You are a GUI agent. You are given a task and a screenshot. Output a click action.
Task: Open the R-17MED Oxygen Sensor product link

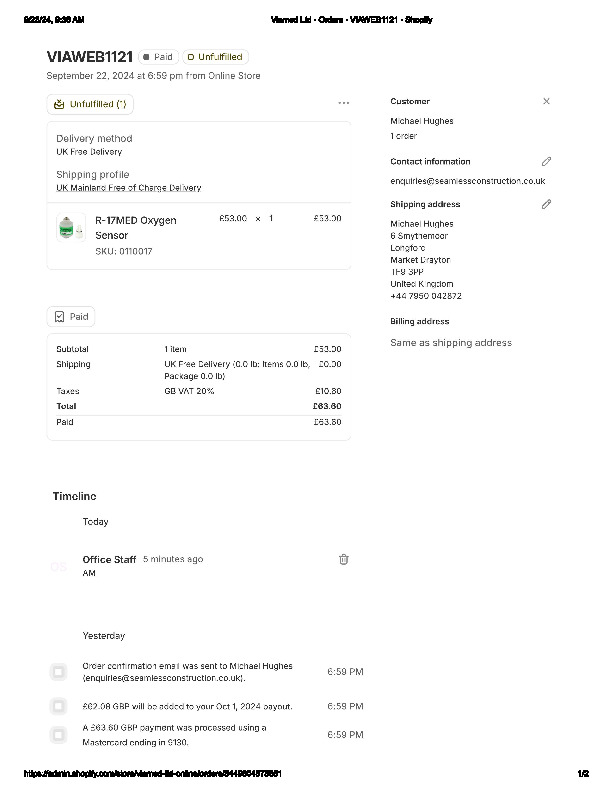135,227
